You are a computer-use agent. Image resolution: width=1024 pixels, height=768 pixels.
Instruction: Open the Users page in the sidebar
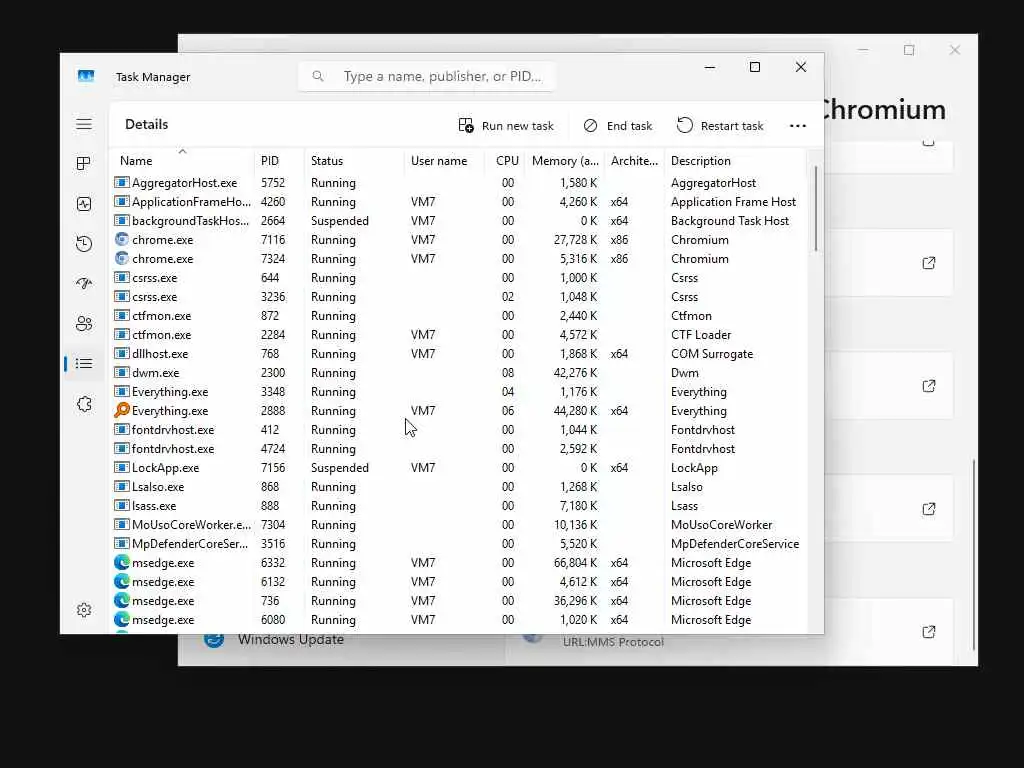[84, 323]
